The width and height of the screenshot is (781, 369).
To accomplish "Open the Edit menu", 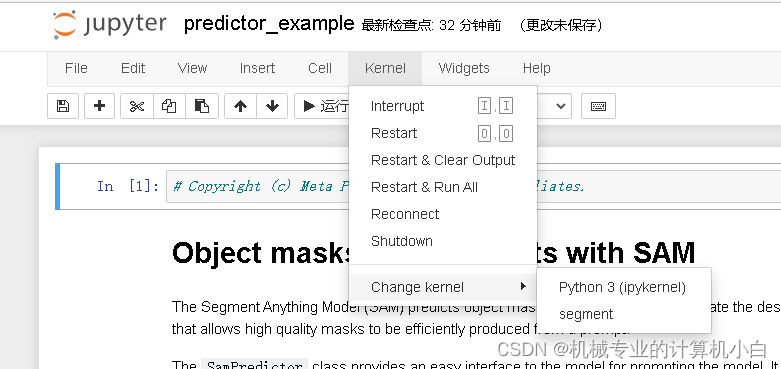I will tap(133, 68).
